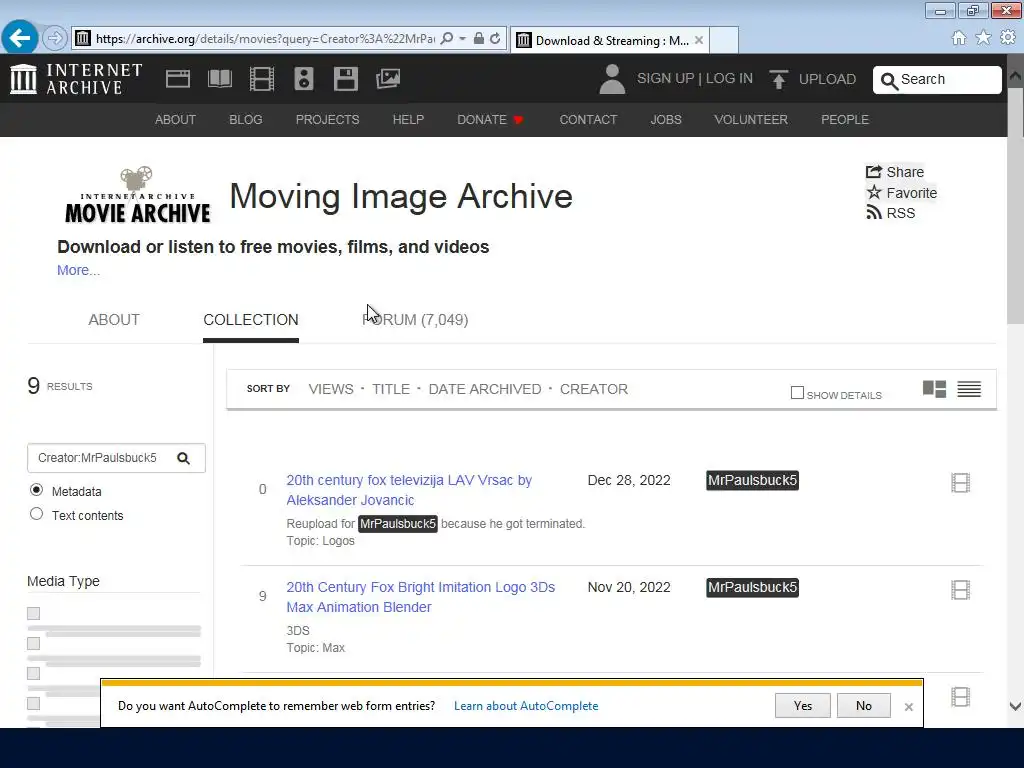Select the Metadata radio button
Viewport: 1024px width, 768px height.
37,490
